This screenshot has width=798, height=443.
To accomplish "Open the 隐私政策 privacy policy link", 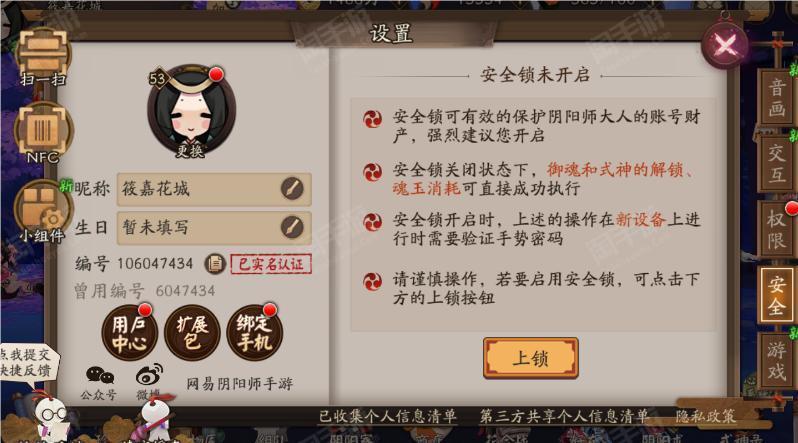I will click(x=705, y=417).
